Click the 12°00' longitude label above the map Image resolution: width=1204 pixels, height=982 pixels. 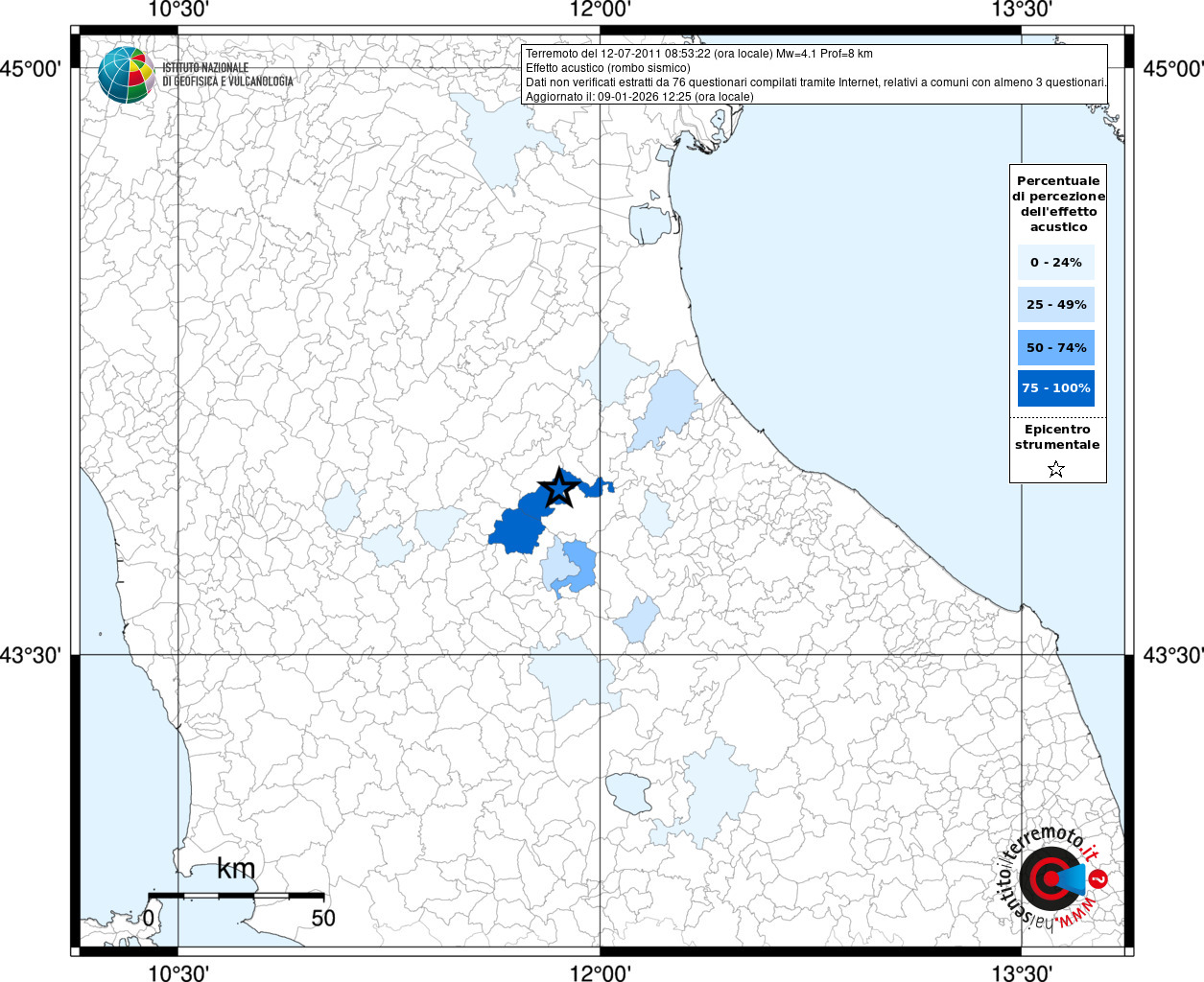[x=601, y=10]
